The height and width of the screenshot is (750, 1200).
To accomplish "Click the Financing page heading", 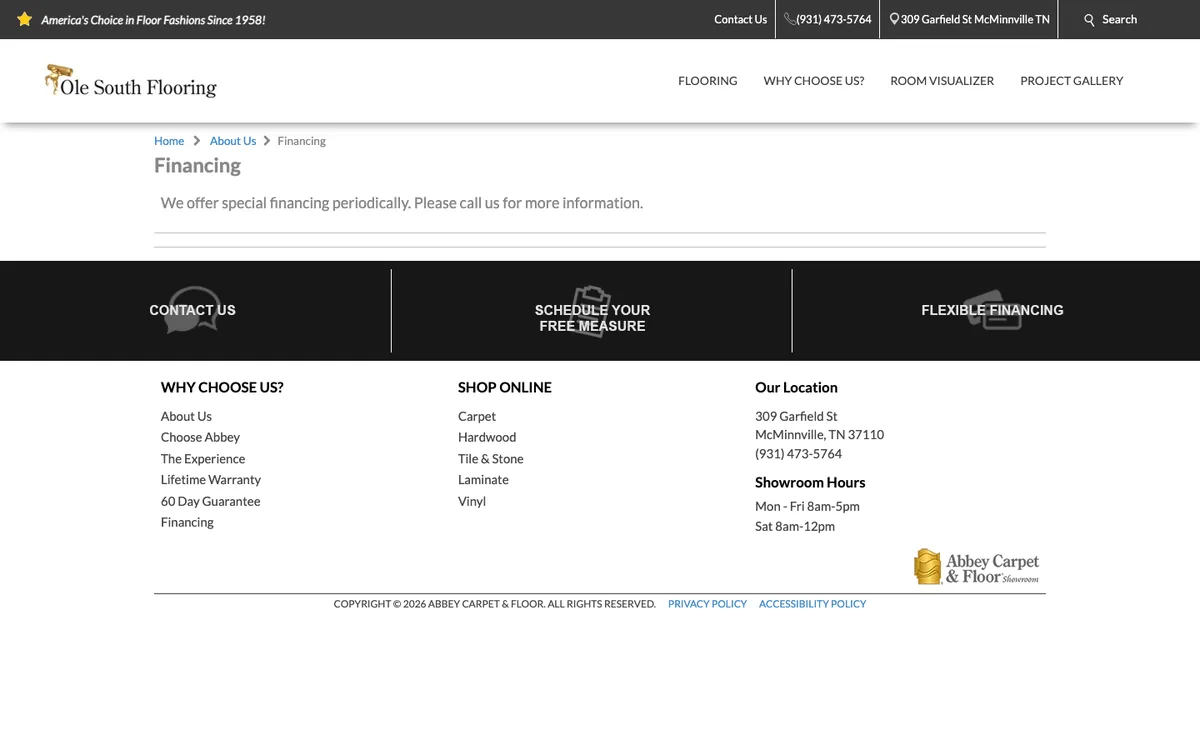I will pos(197,166).
